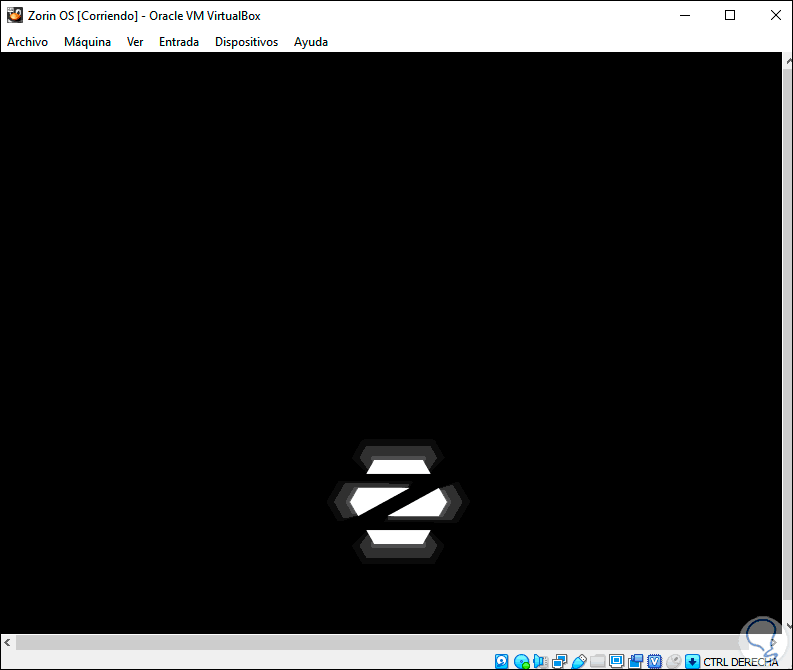Click the horizontal scrollbar left arrow
The image size is (793, 670).
pos(7,642)
